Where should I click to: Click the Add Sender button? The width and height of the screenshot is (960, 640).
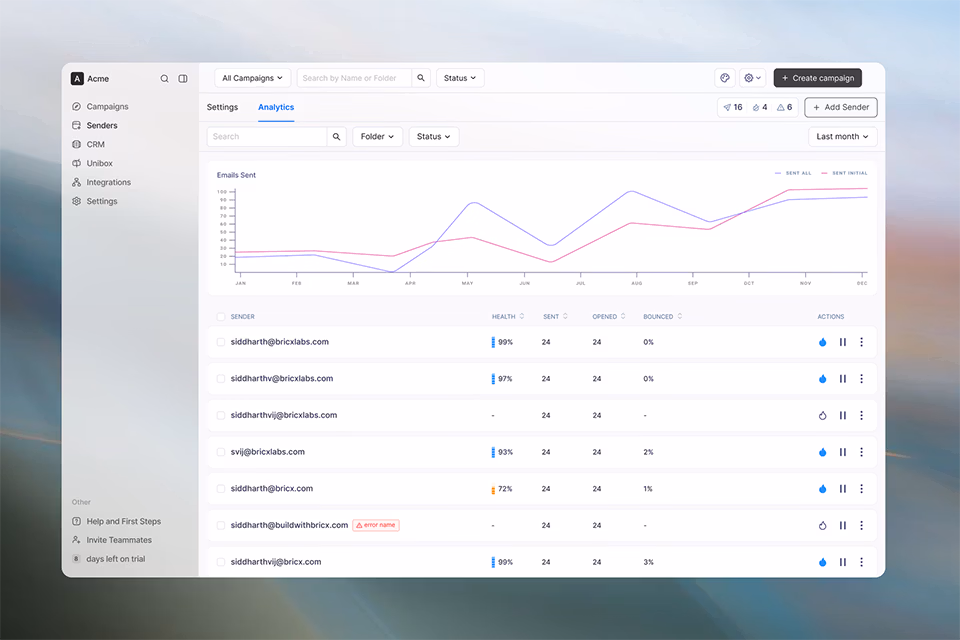841,107
